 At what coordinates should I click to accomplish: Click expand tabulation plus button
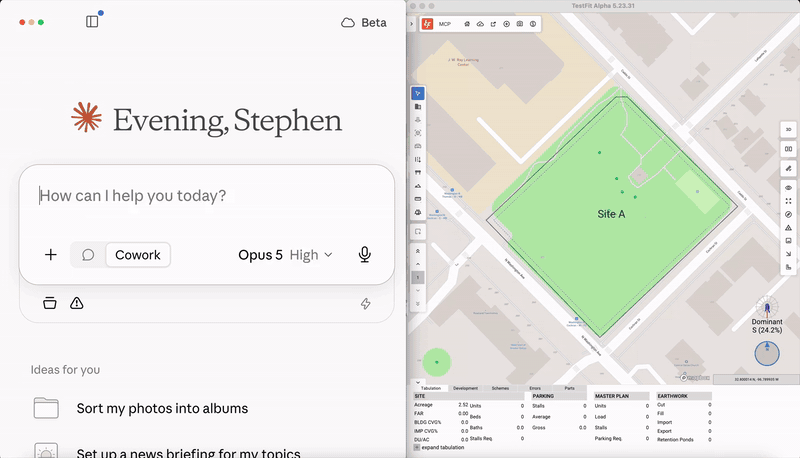(416, 447)
